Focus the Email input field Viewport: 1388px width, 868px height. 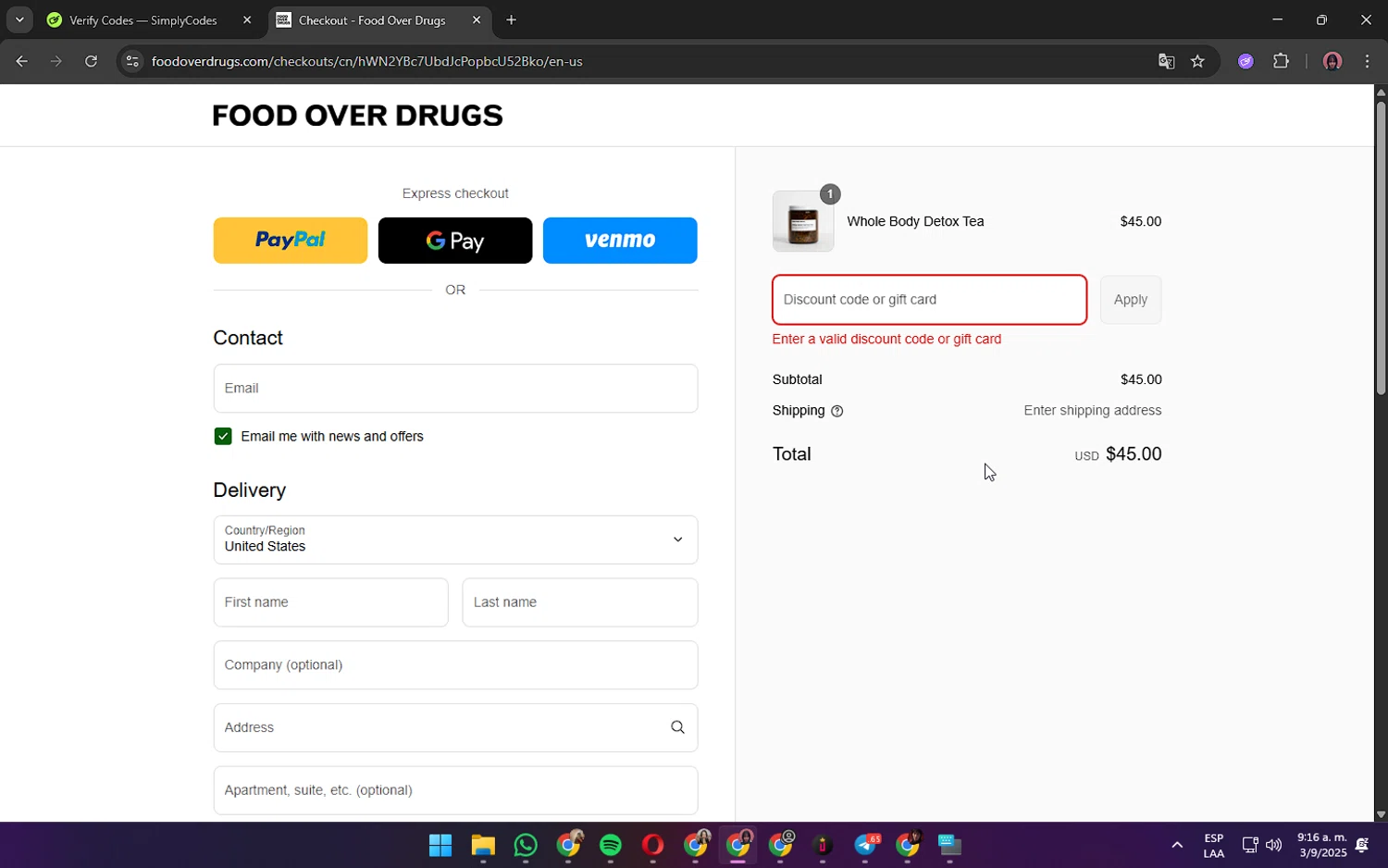point(455,388)
